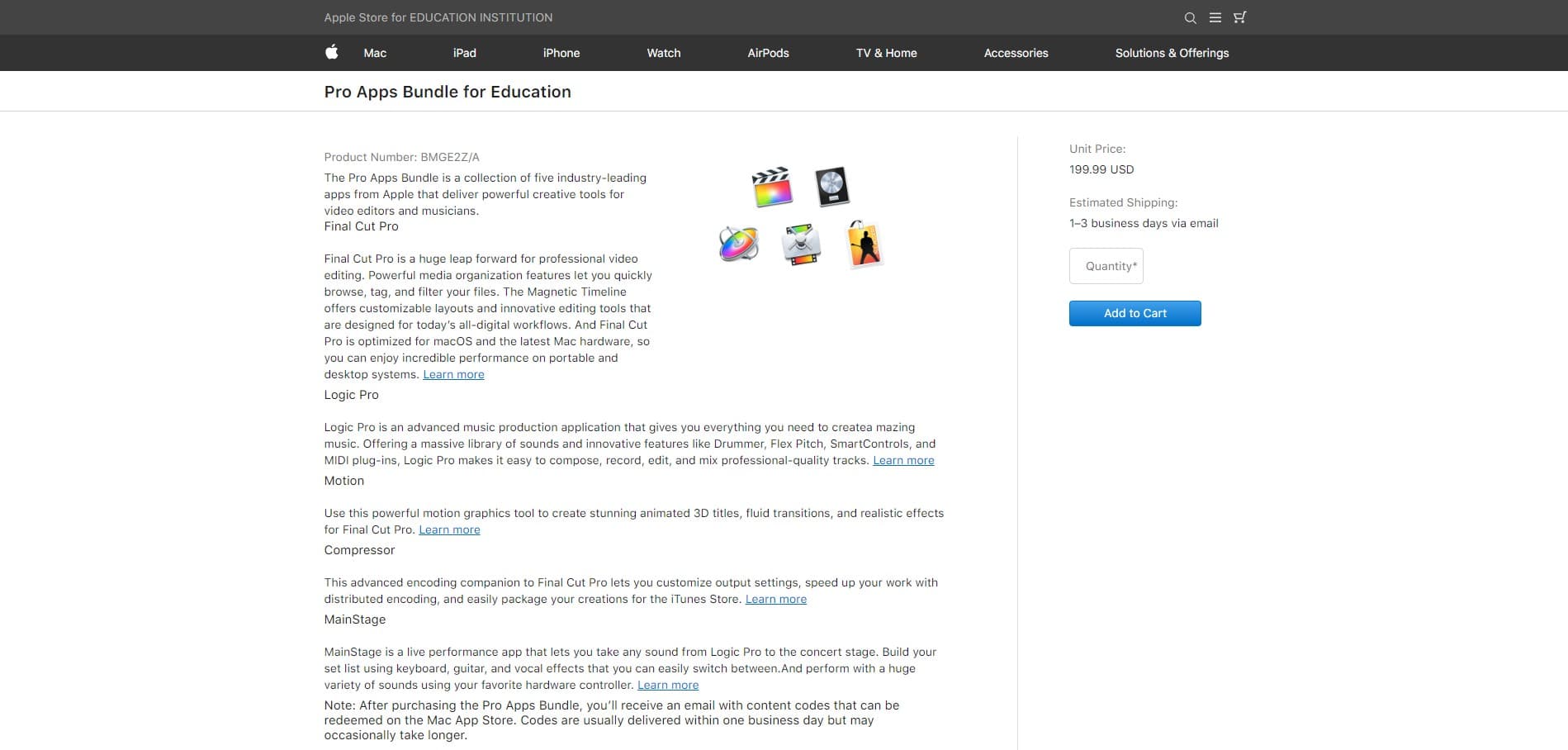Click the Pro Apps Bundle for Education title
The height and width of the screenshot is (750, 1568).
[448, 92]
